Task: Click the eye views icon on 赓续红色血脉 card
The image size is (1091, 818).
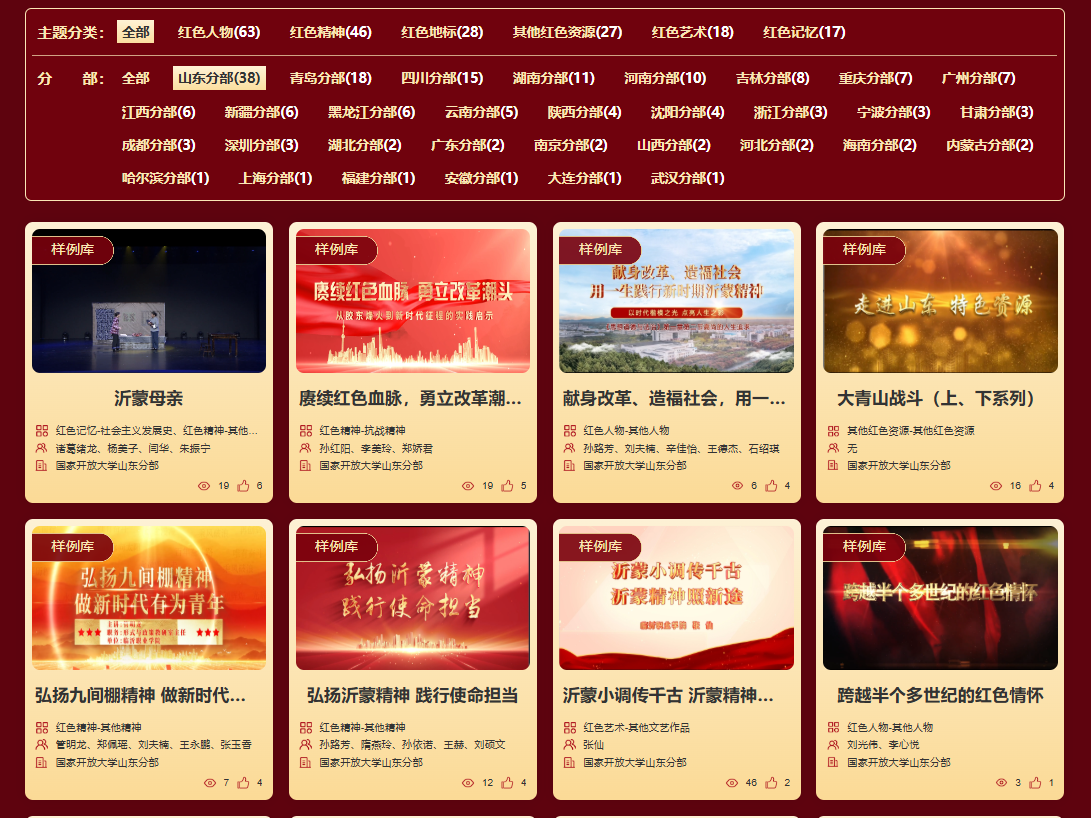Action: coord(468,486)
